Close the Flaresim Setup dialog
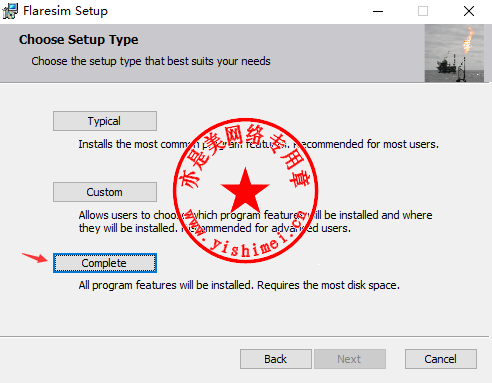This screenshot has width=492, height=383. tap(469, 11)
